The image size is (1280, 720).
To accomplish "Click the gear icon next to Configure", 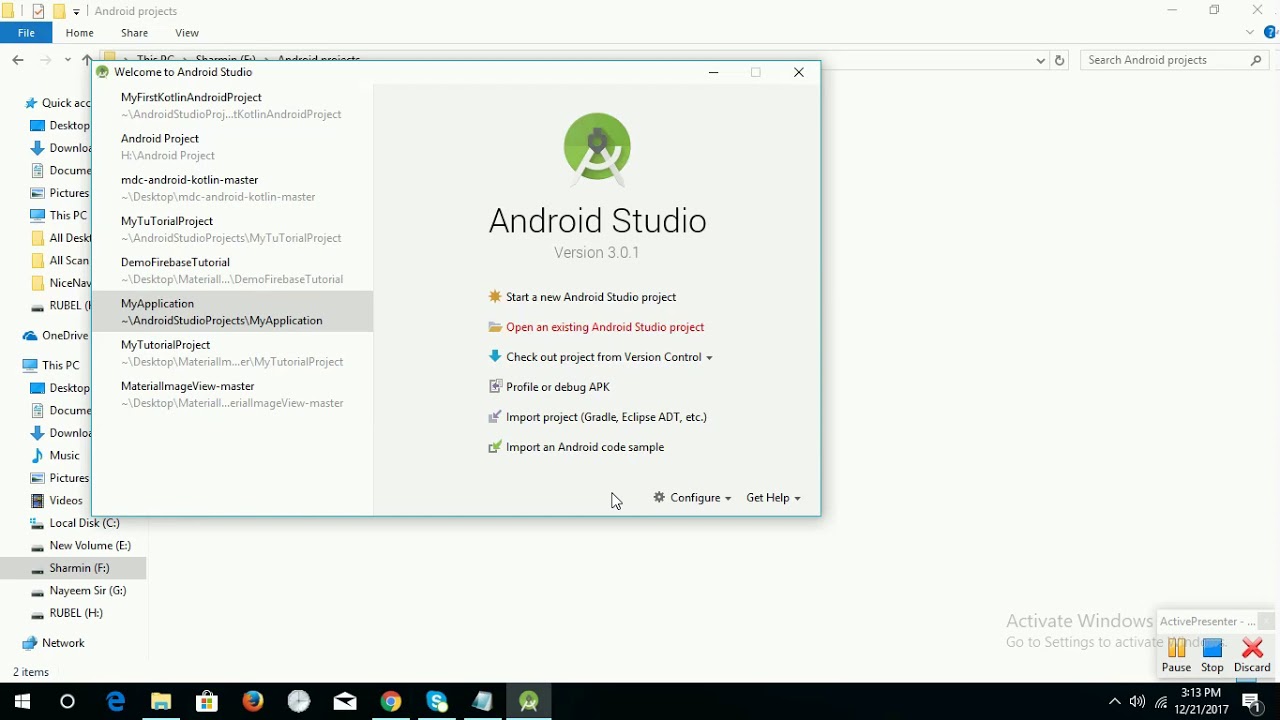I will pos(659,497).
